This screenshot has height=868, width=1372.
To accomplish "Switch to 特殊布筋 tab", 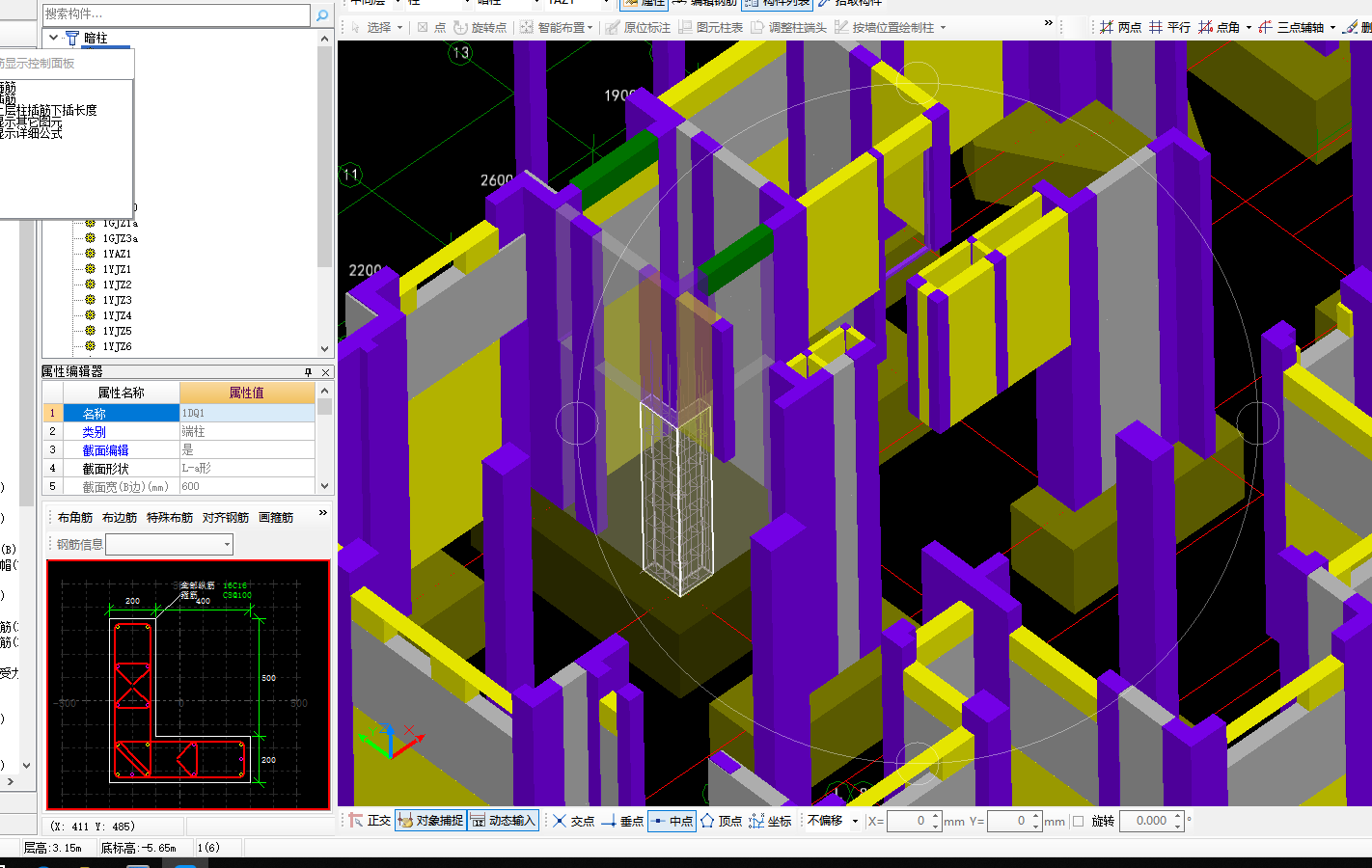I will [170, 518].
